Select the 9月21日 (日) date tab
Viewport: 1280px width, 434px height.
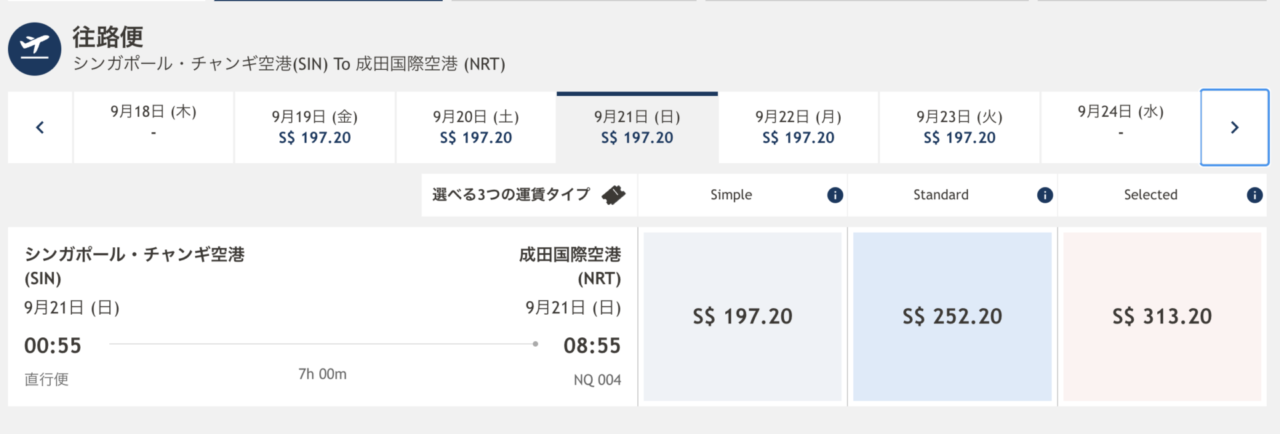[637, 127]
